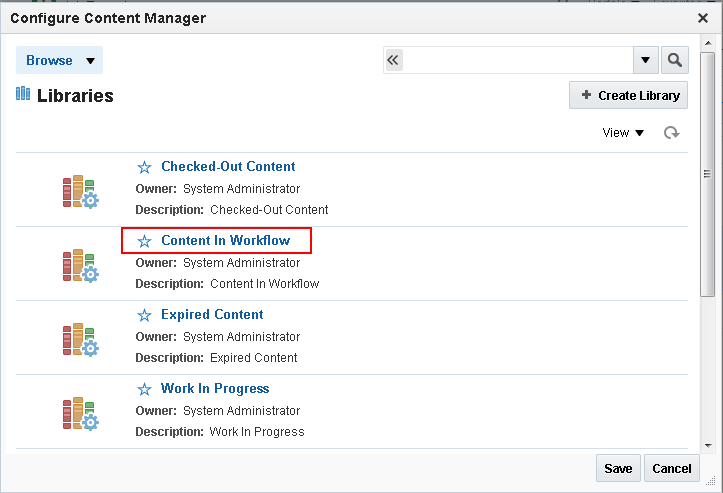Click the refresh icon beside View
This screenshot has width=723, height=493.
point(672,132)
